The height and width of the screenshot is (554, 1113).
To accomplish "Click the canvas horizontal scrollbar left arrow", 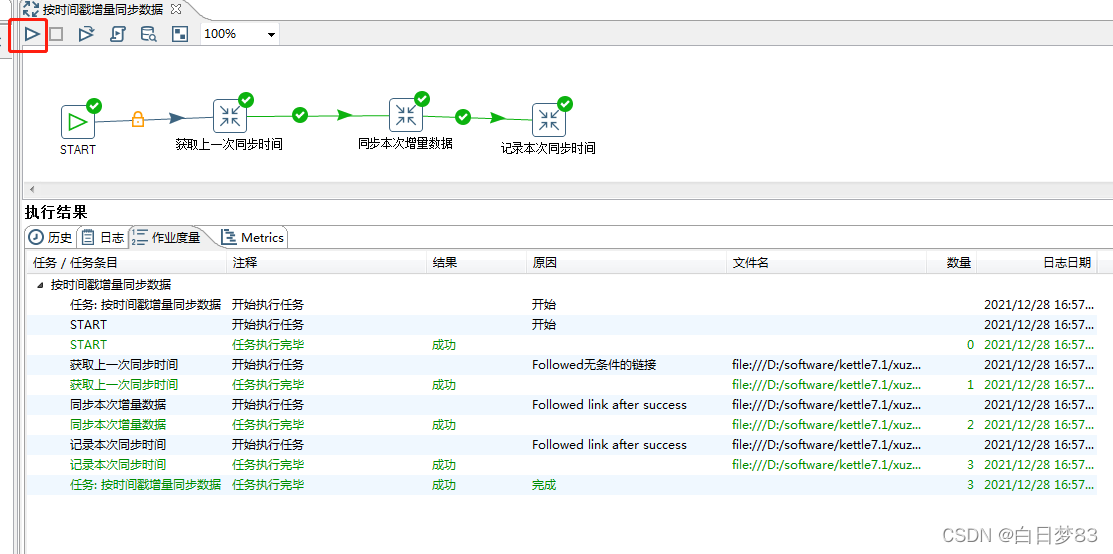I will tap(31, 190).
